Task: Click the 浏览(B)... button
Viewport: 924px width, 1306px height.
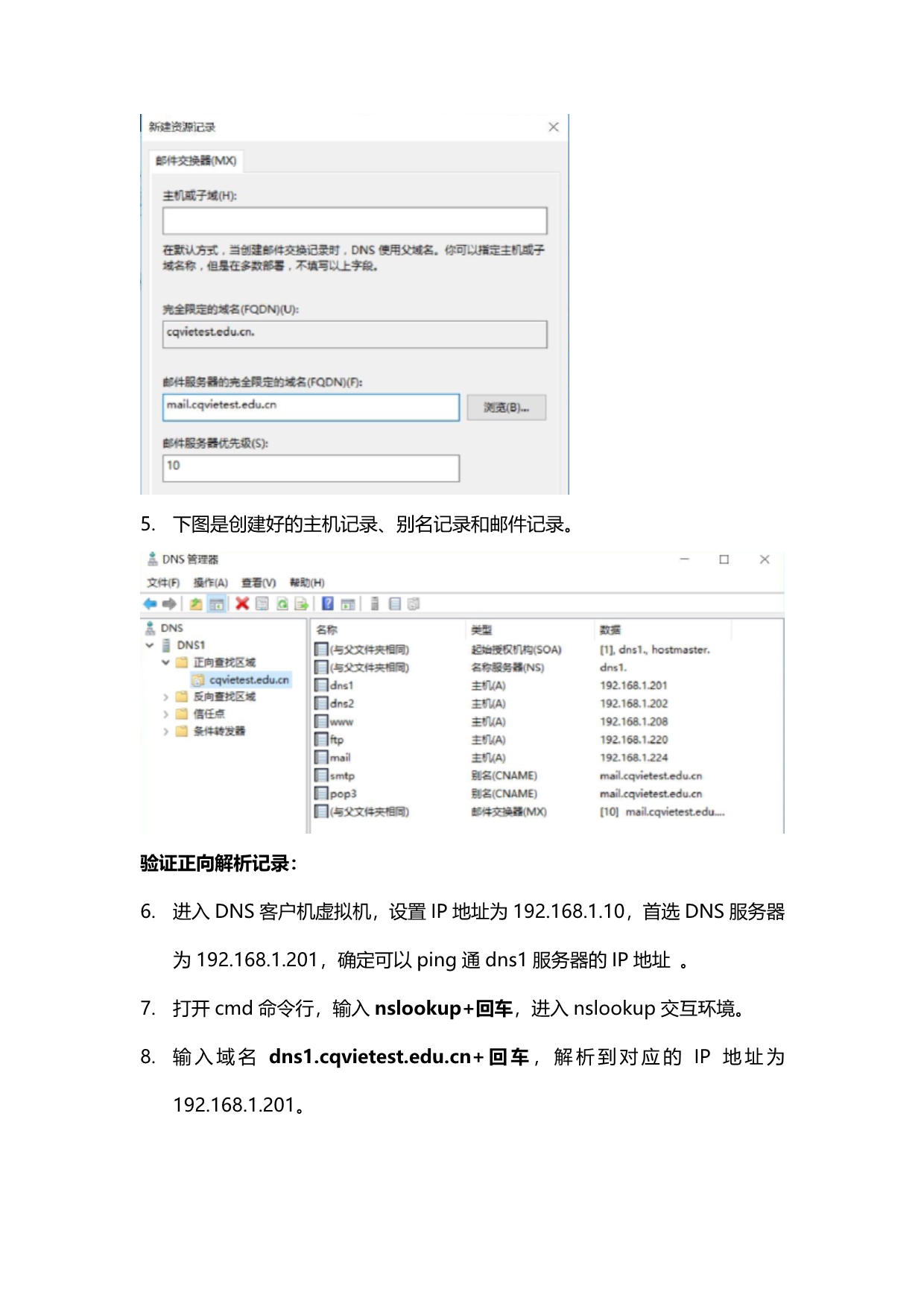Action: point(506,408)
